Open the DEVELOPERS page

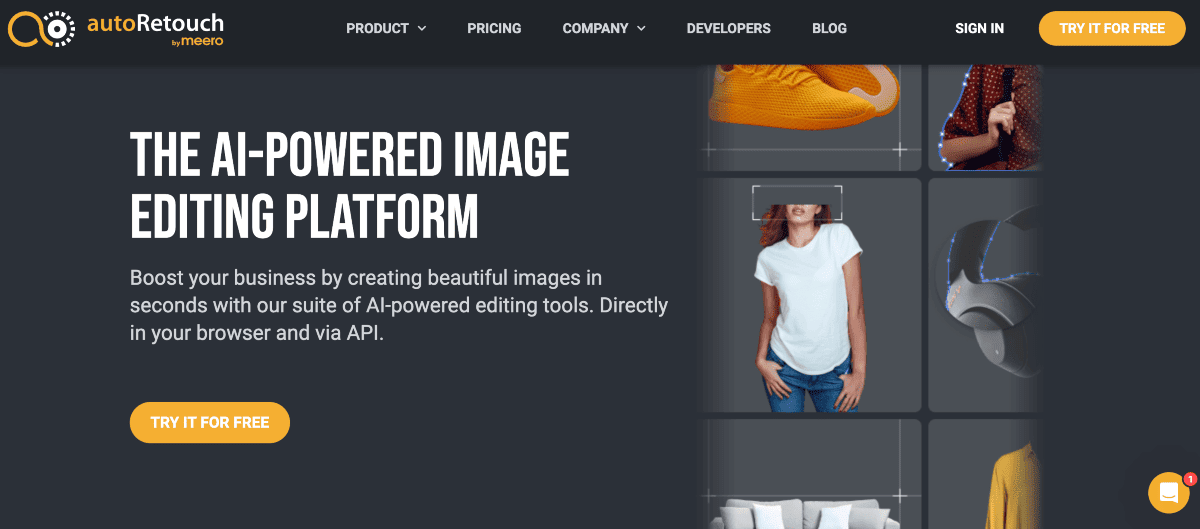pos(728,28)
